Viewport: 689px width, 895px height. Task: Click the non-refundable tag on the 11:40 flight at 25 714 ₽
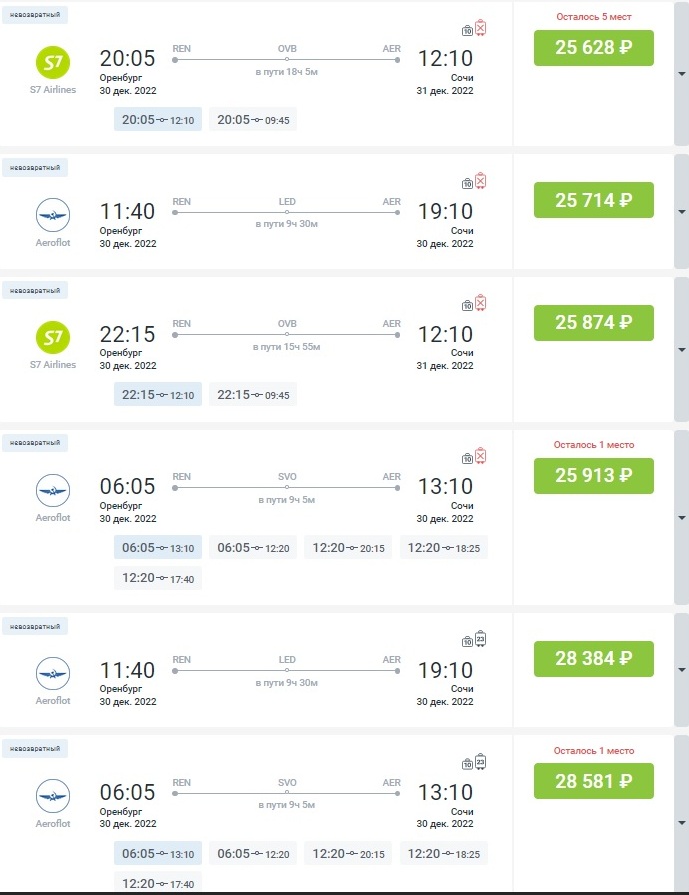tap(35, 168)
